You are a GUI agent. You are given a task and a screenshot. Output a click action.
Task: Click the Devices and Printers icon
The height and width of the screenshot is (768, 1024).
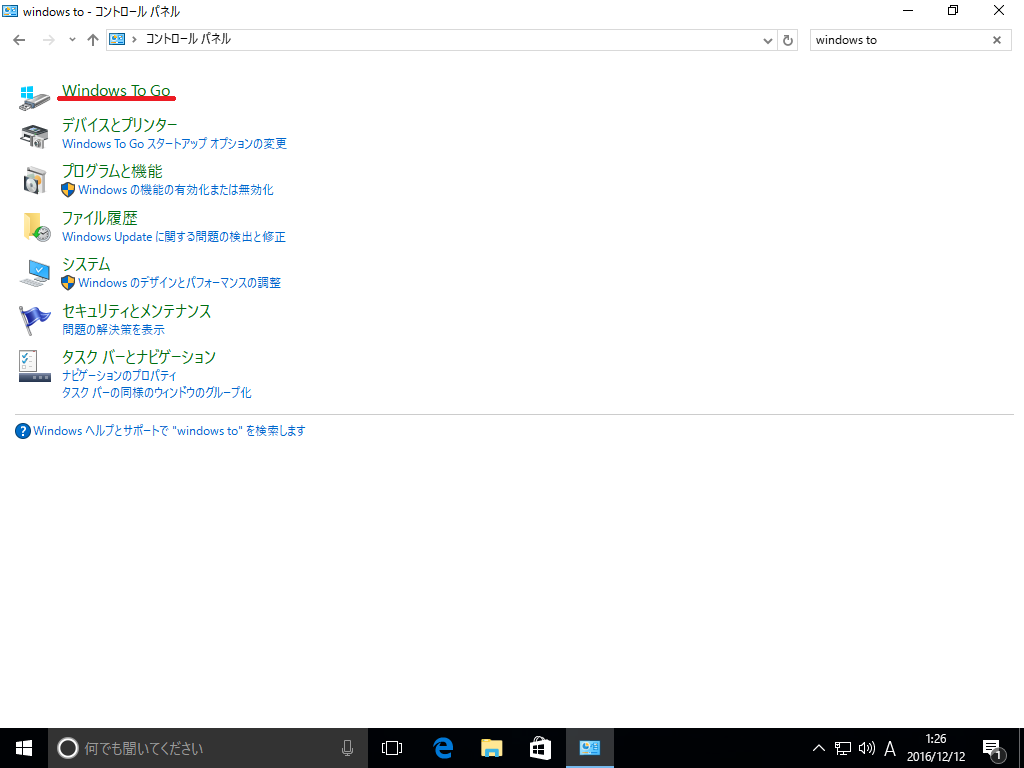click(35, 136)
